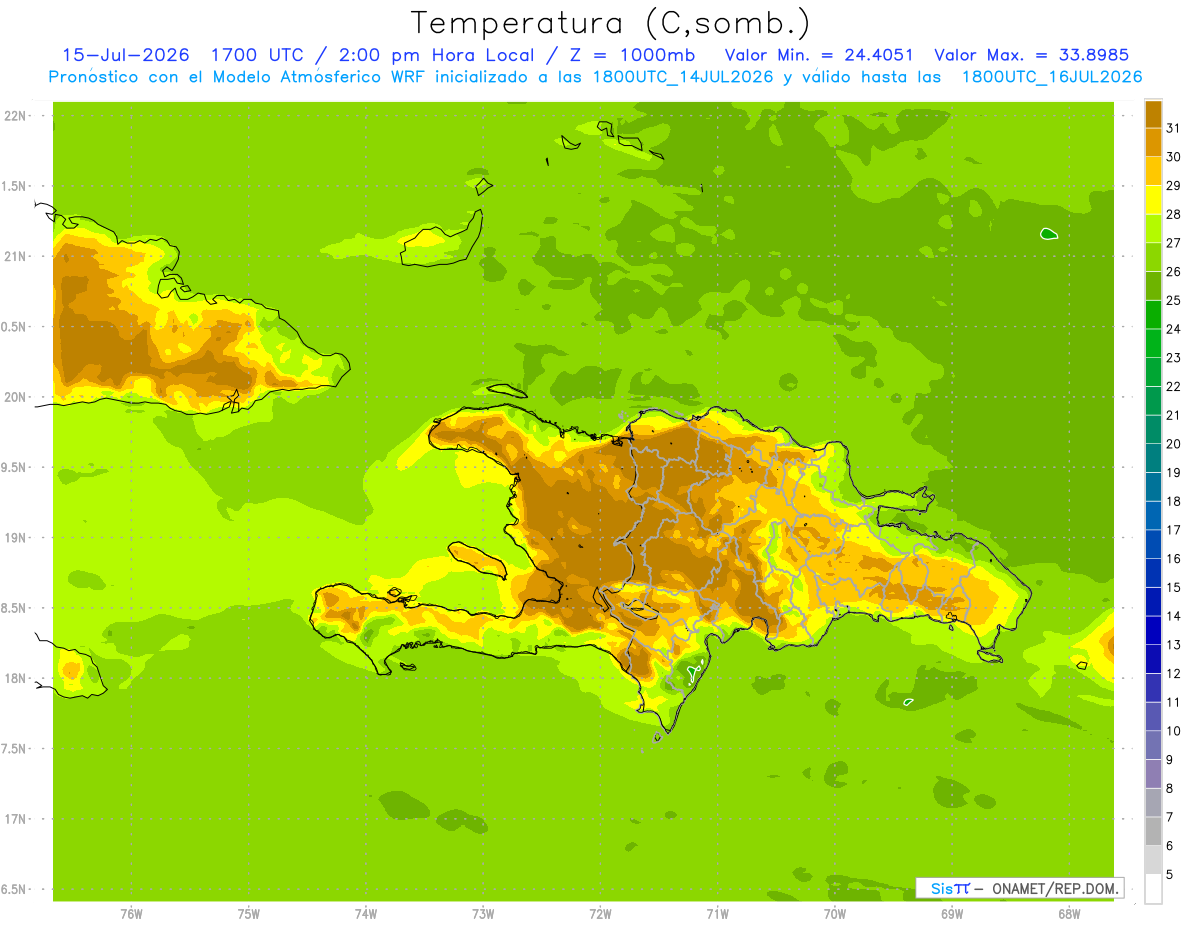Viewport: 1200px width, 927px height.
Task: Click the '8.5N' latitude label
Action: (x=14, y=608)
